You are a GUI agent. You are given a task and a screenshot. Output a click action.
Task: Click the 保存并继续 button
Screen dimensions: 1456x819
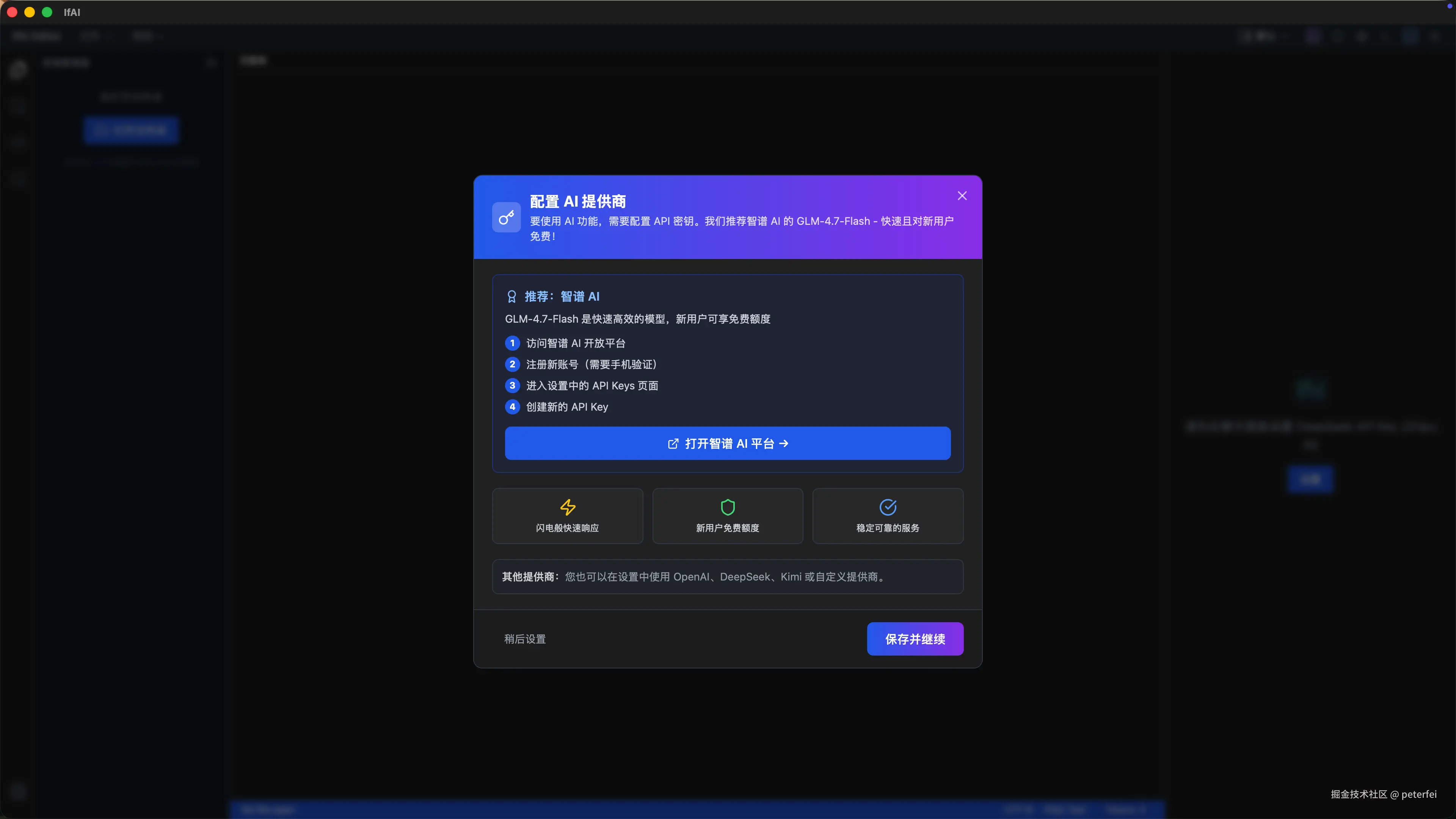(915, 639)
